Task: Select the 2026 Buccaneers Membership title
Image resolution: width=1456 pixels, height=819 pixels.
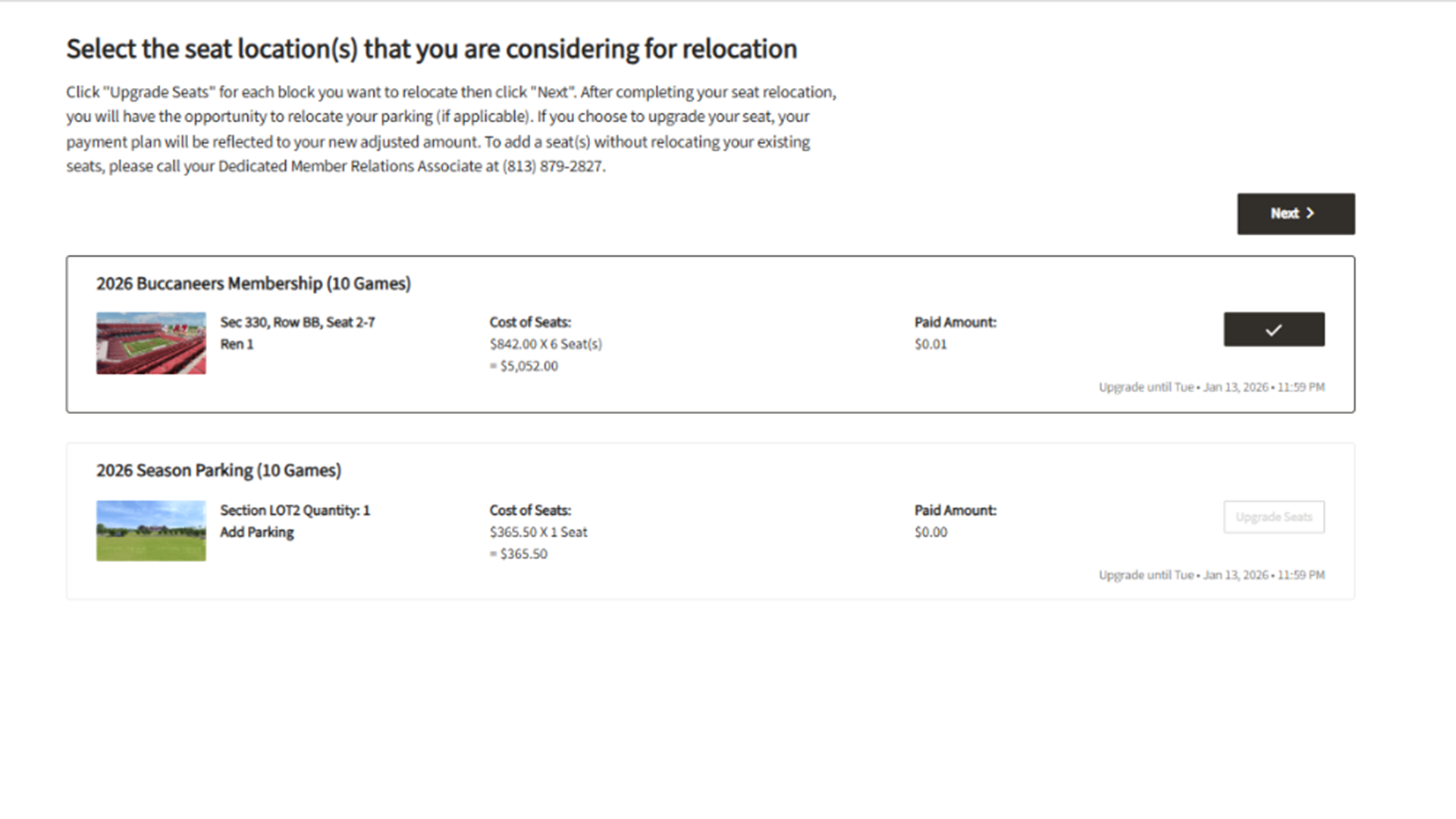Action: click(x=253, y=284)
